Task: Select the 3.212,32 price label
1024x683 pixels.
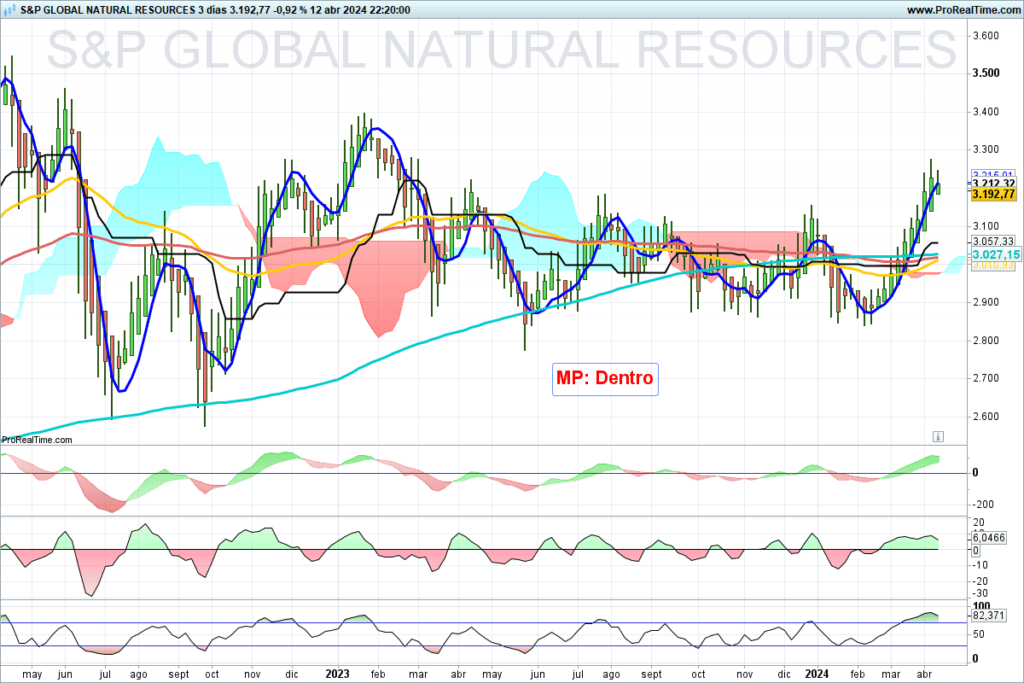Action: click(x=993, y=183)
